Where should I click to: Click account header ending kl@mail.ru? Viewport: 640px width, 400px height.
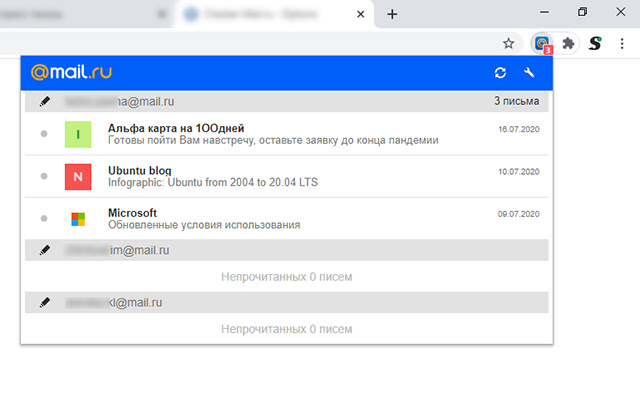pyautogui.click(x=287, y=302)
